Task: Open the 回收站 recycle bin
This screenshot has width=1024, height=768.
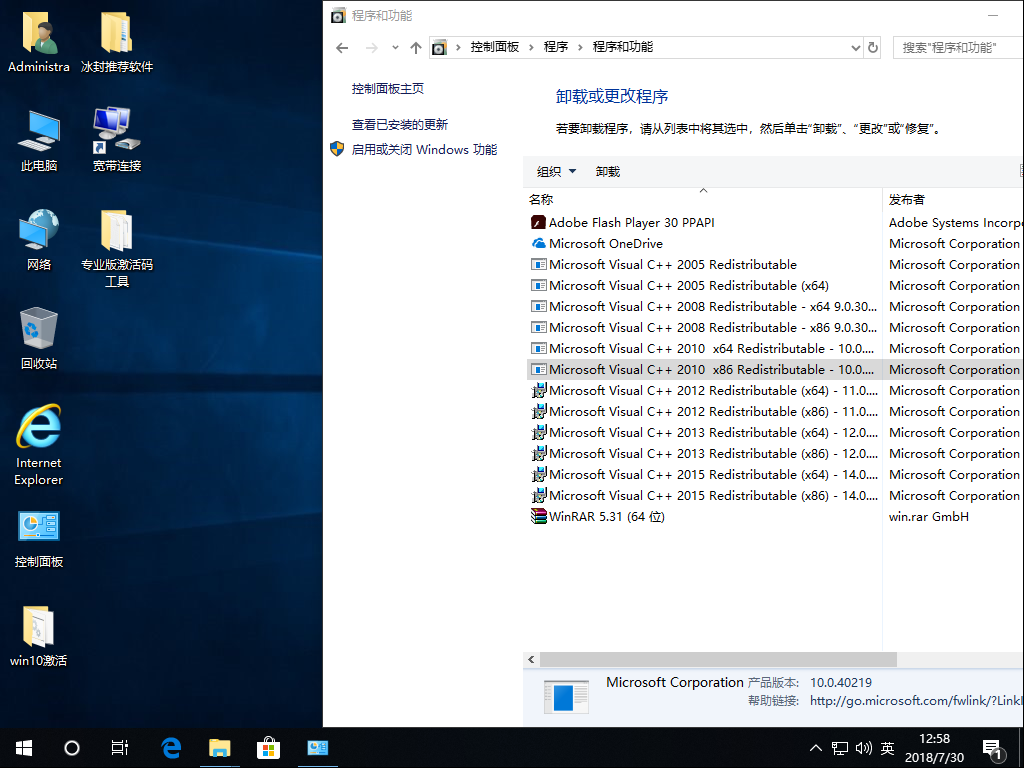Action: point(39,338)
